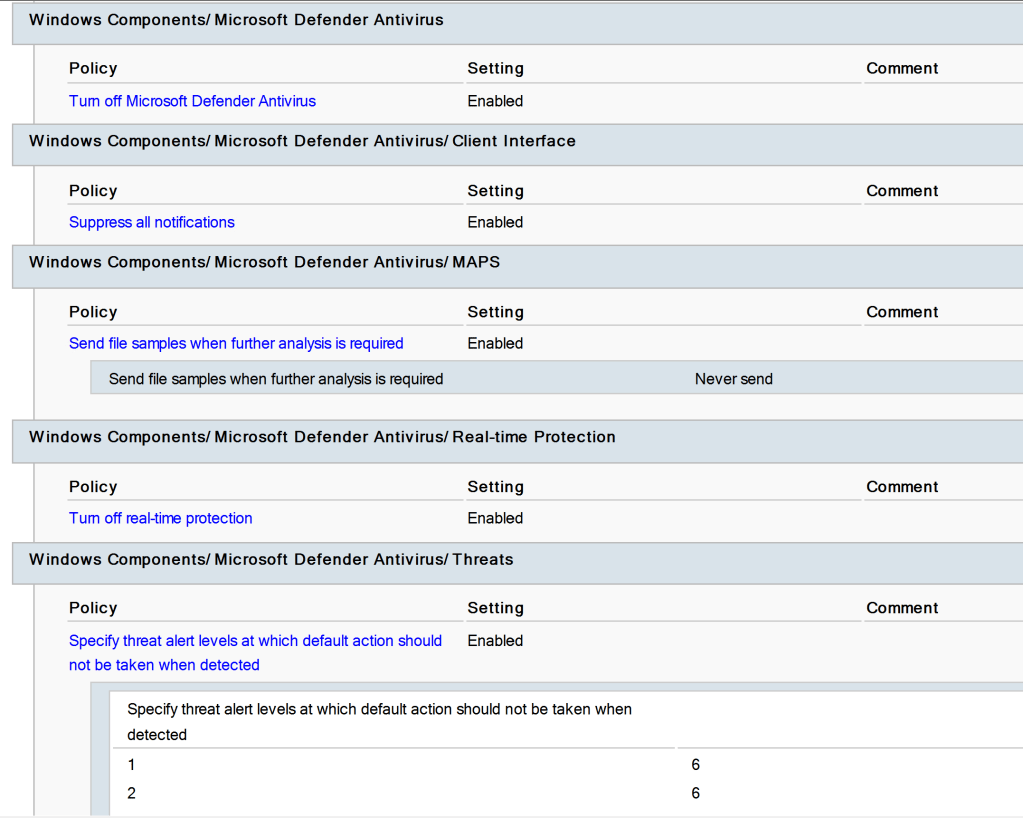Select the gray Send file samples detail row label
The image size is (1023, 818).
pos(276,379)
